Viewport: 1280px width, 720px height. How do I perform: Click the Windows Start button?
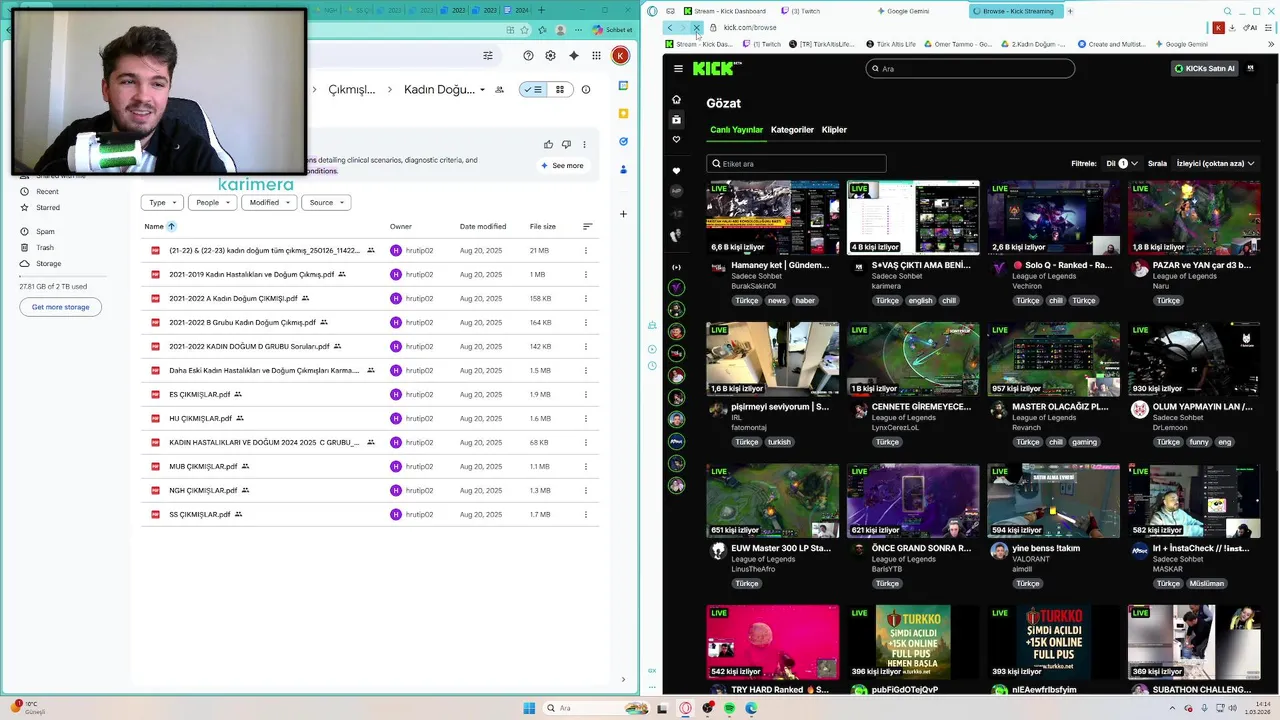[529, 708]
